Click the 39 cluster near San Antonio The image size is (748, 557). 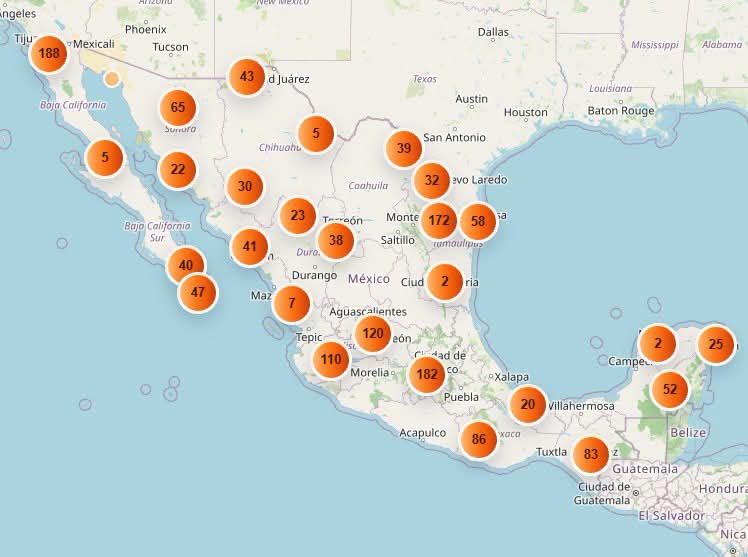404,148
